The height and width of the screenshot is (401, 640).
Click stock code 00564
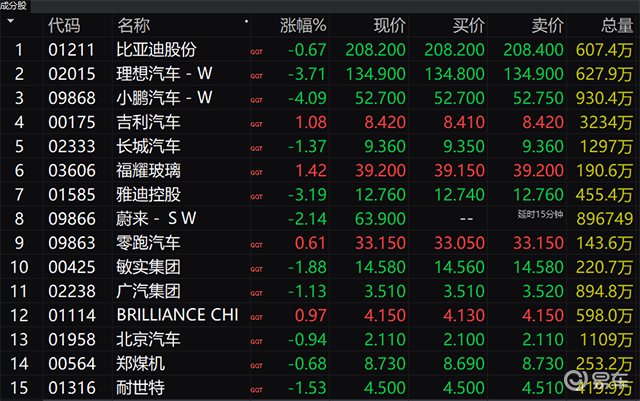(72, 363)
